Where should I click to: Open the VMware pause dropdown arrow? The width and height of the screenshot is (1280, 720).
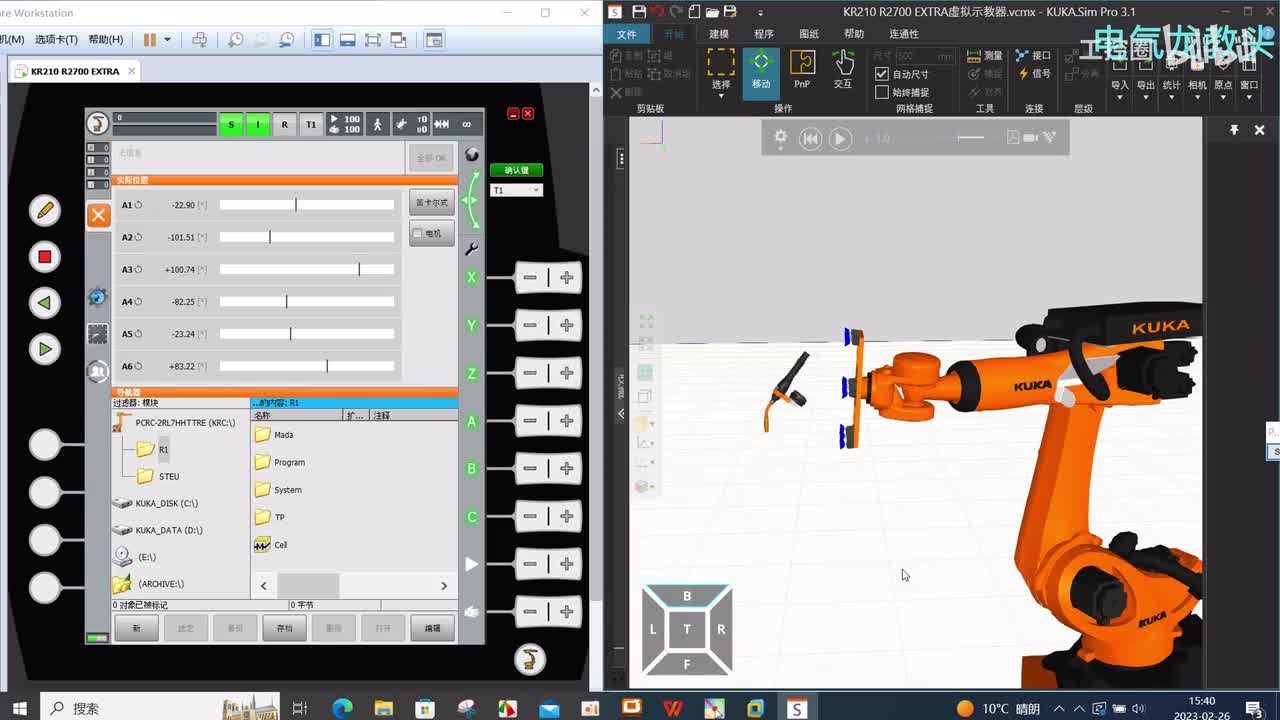[167, 40]
